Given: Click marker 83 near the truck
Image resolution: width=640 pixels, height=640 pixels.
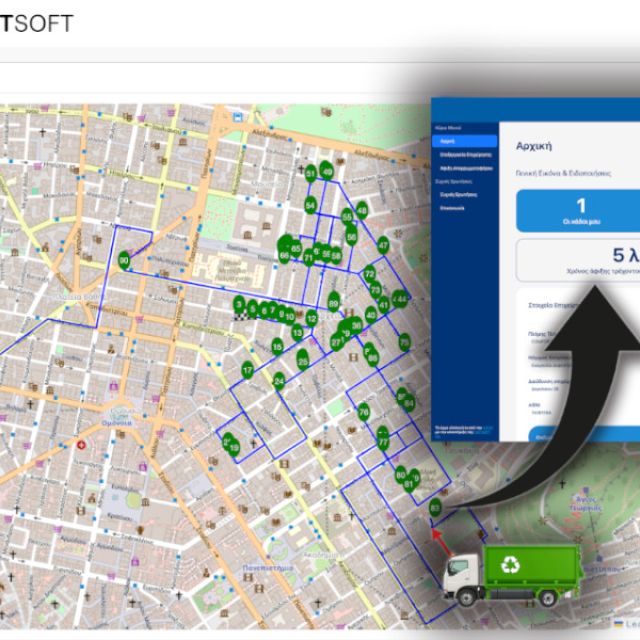Looking at the screenshot, I should pyautogui.click(x=434, y=508).
